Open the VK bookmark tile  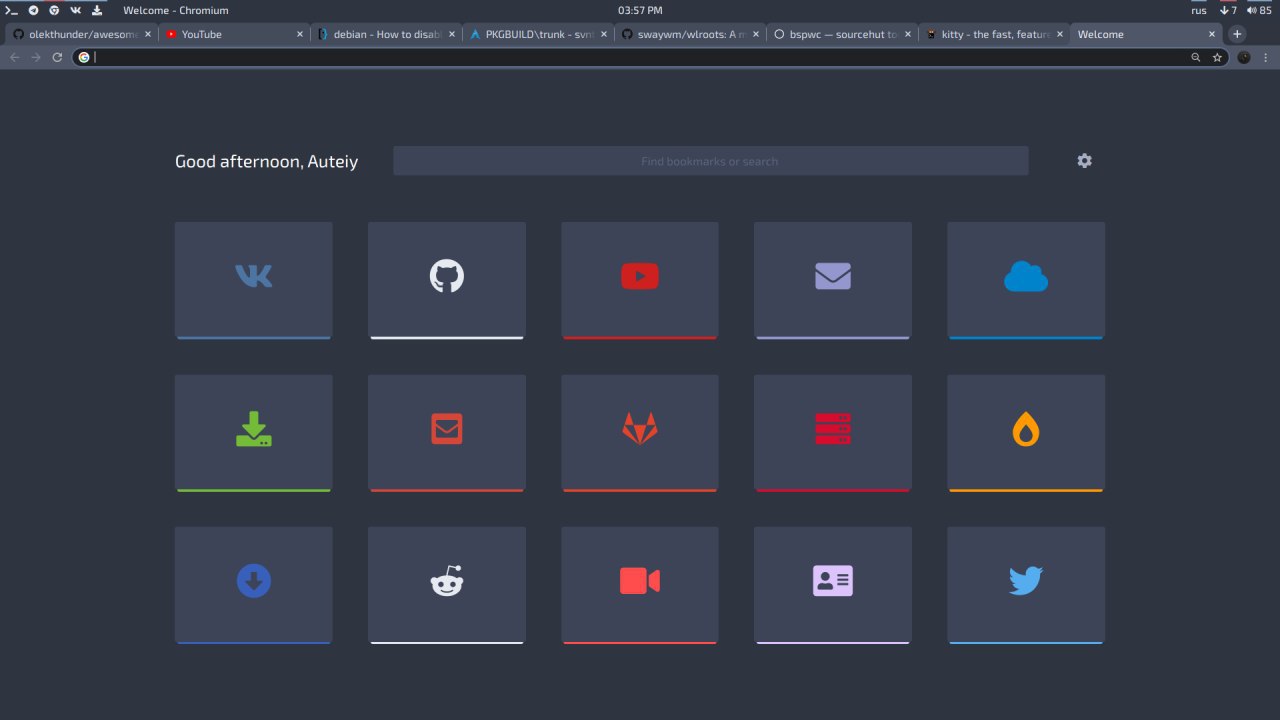(253, 280)
